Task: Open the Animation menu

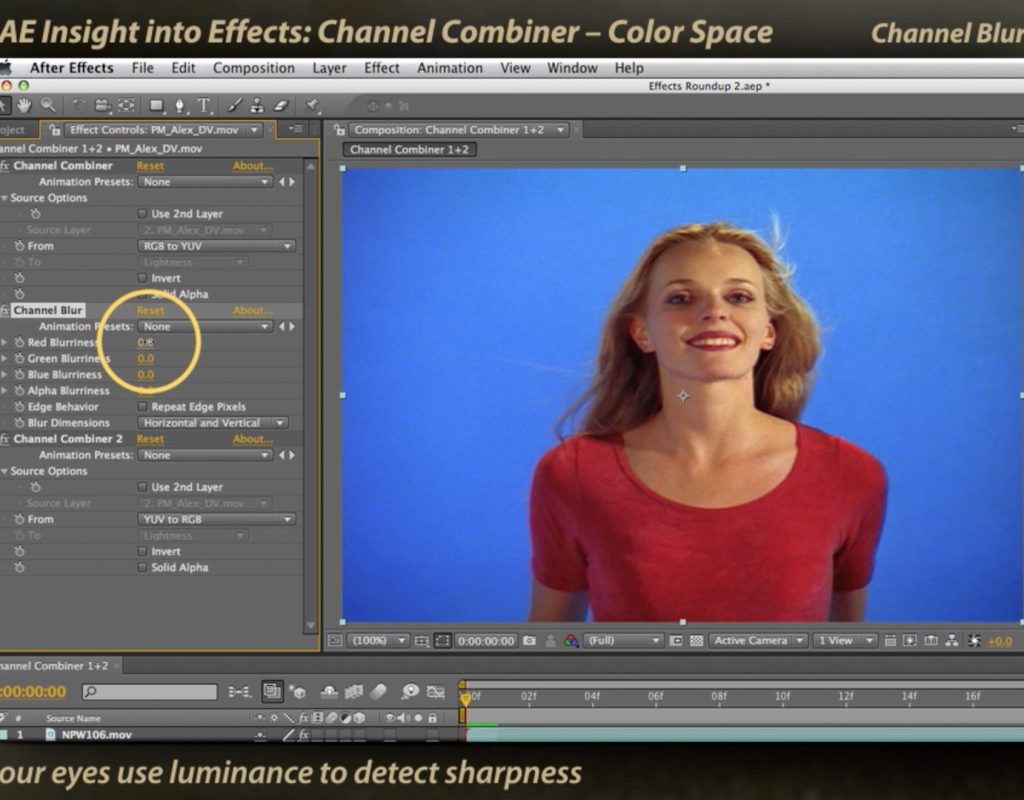Action: point(450,68)
